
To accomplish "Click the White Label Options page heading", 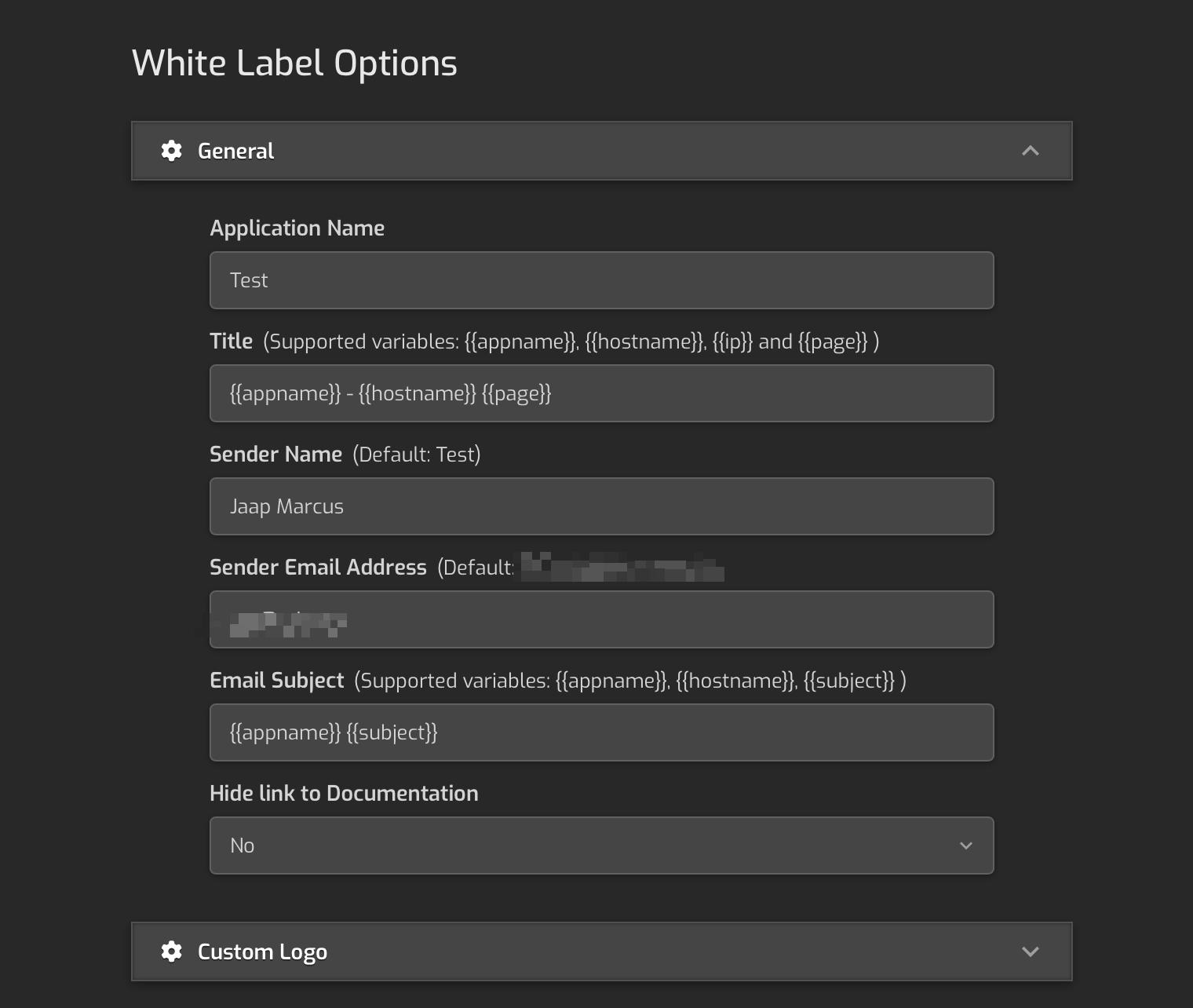I will click(x=294, y=63).
